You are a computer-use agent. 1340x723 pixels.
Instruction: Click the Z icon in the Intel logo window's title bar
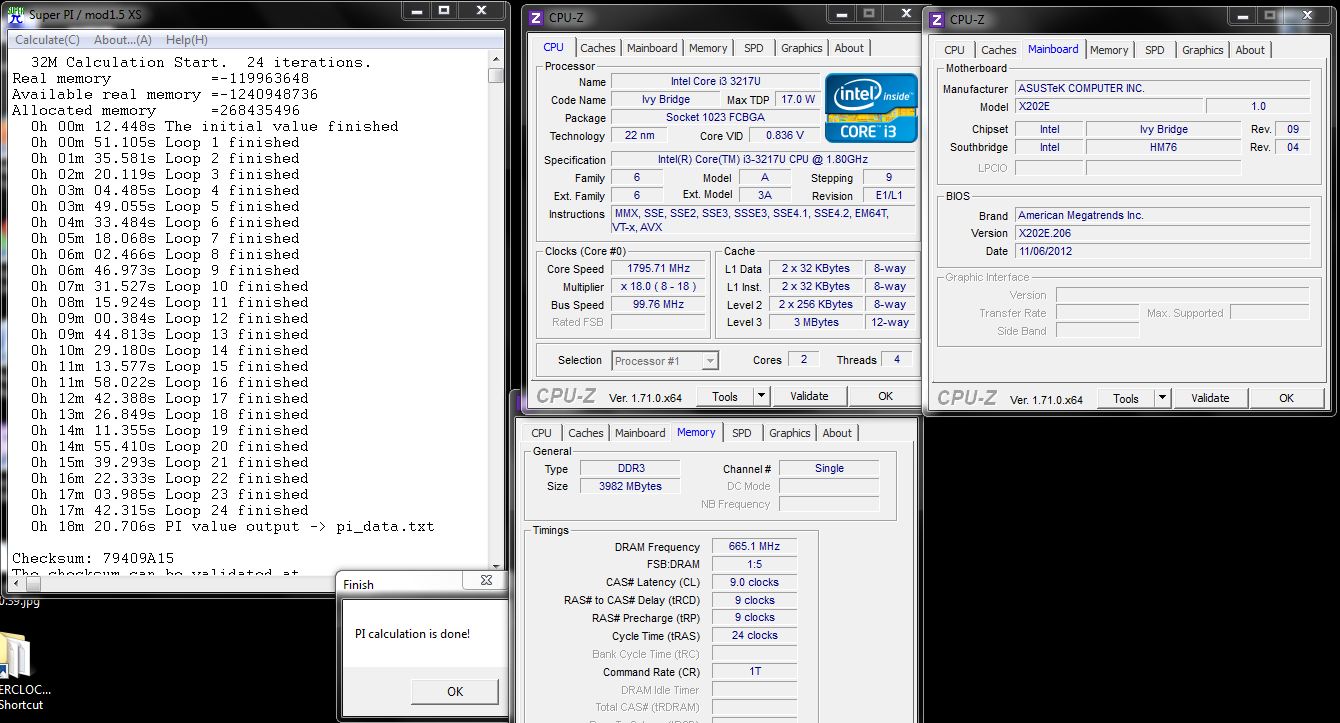536,17
